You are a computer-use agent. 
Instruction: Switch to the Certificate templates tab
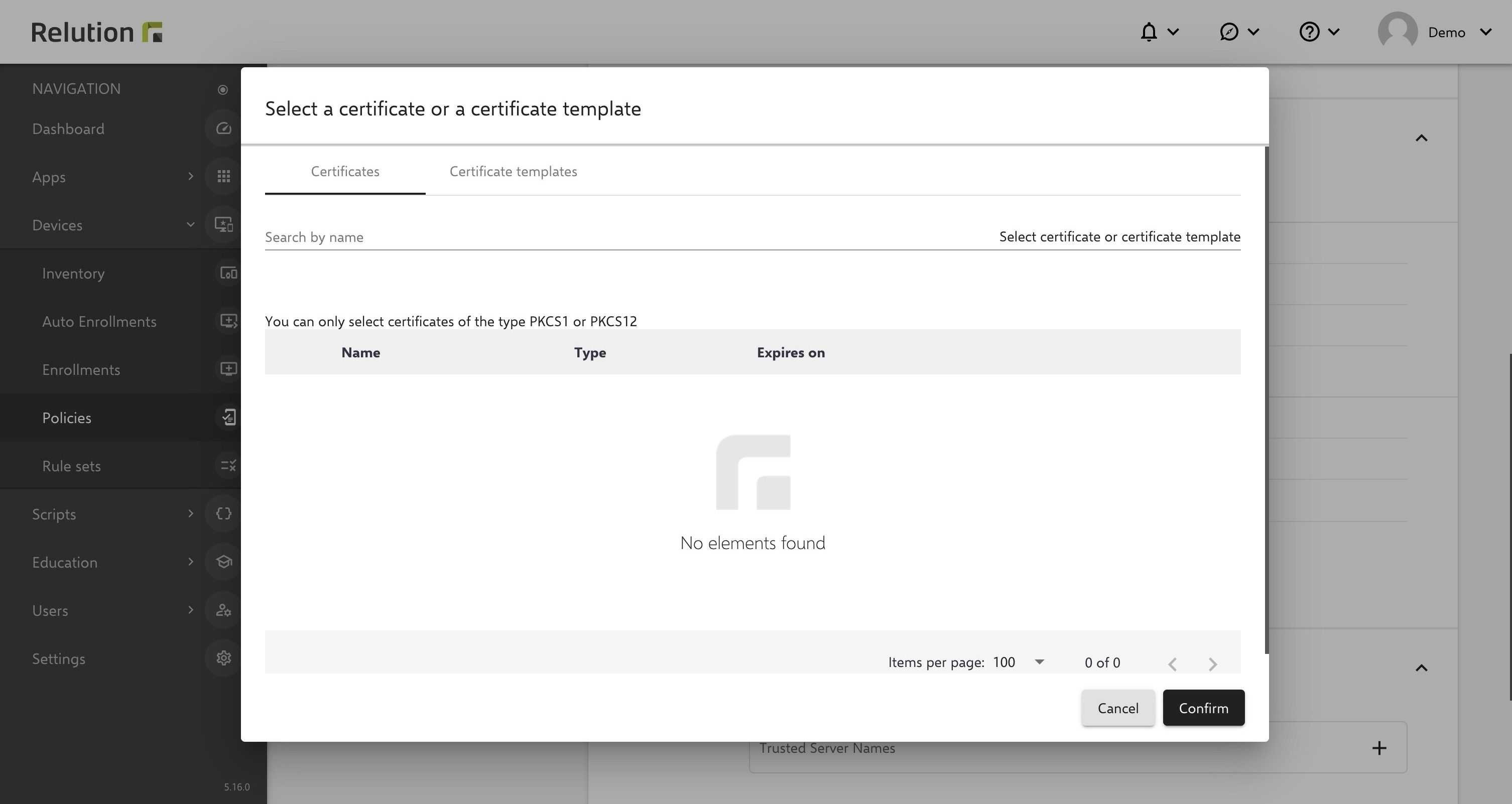513,171
